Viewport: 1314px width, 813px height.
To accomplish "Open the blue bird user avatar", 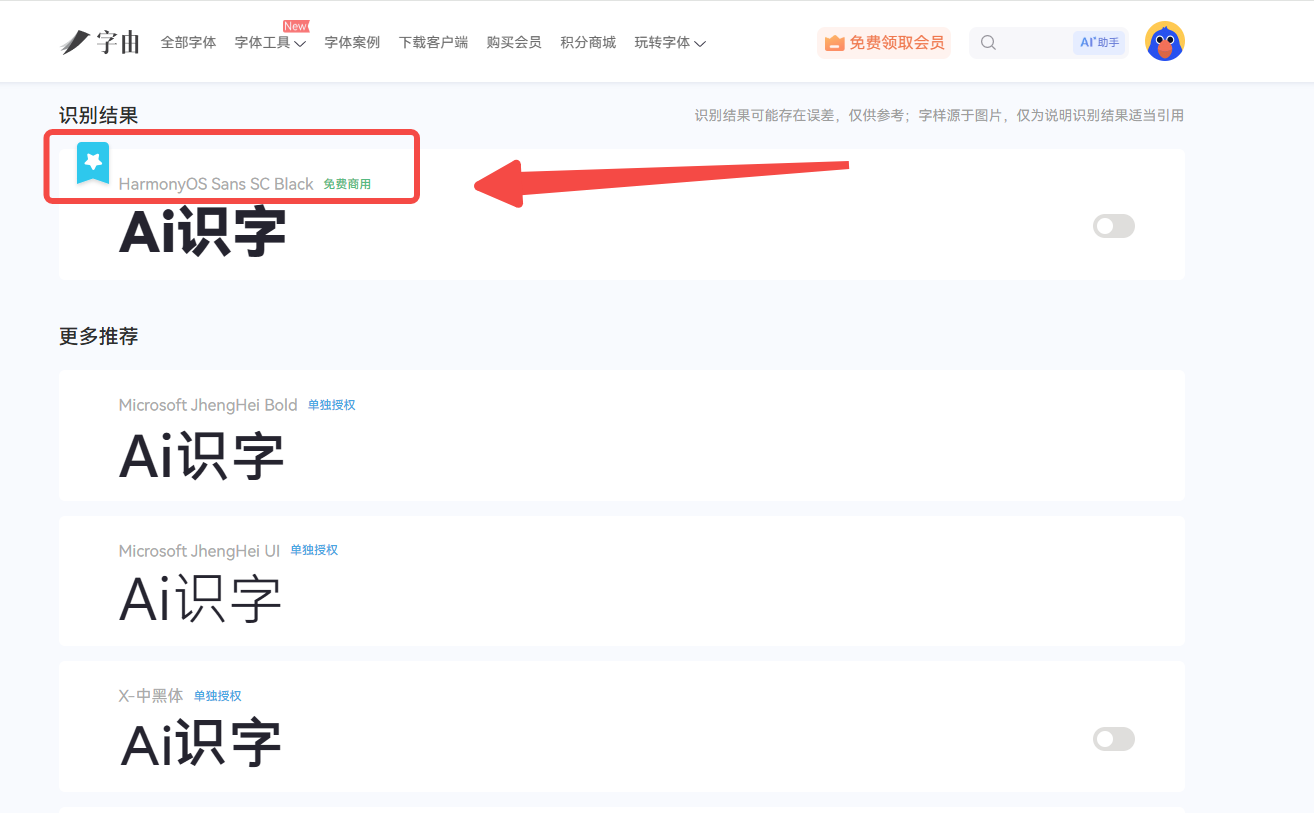I will pyautogui.click(x=1165, y=42).
